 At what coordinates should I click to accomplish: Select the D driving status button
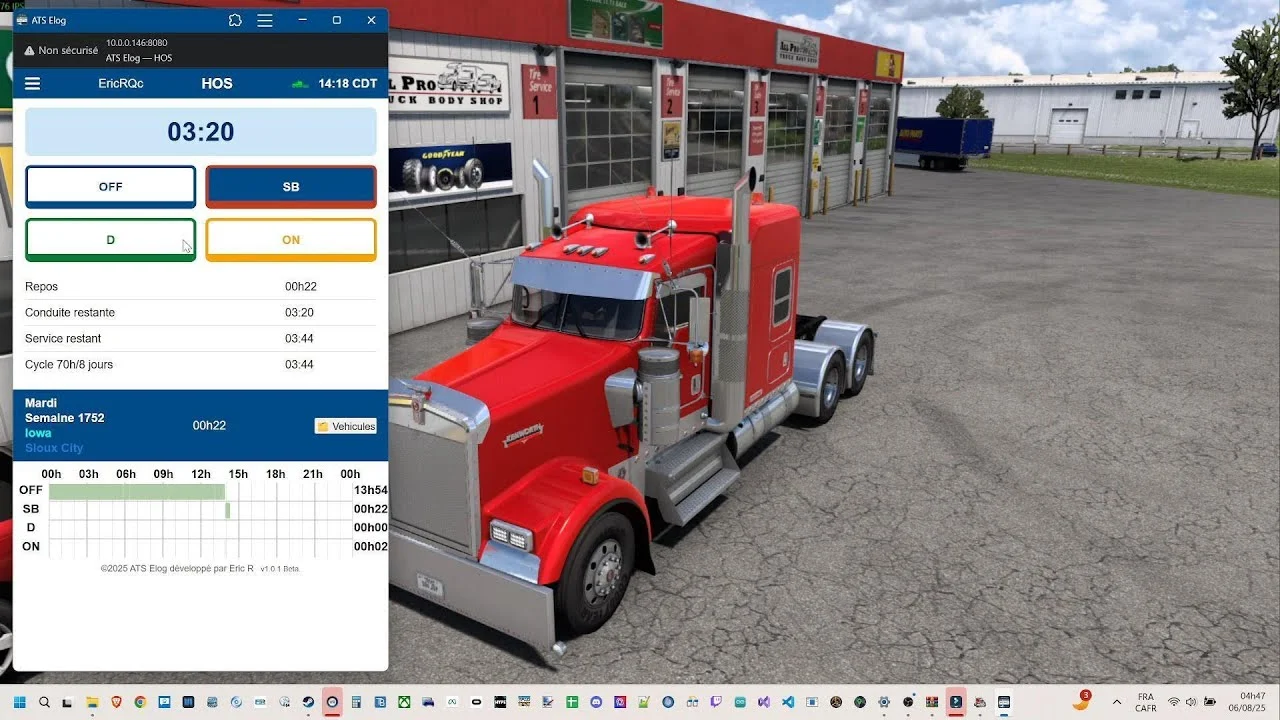pyautogui.click(x=111, y=240)
